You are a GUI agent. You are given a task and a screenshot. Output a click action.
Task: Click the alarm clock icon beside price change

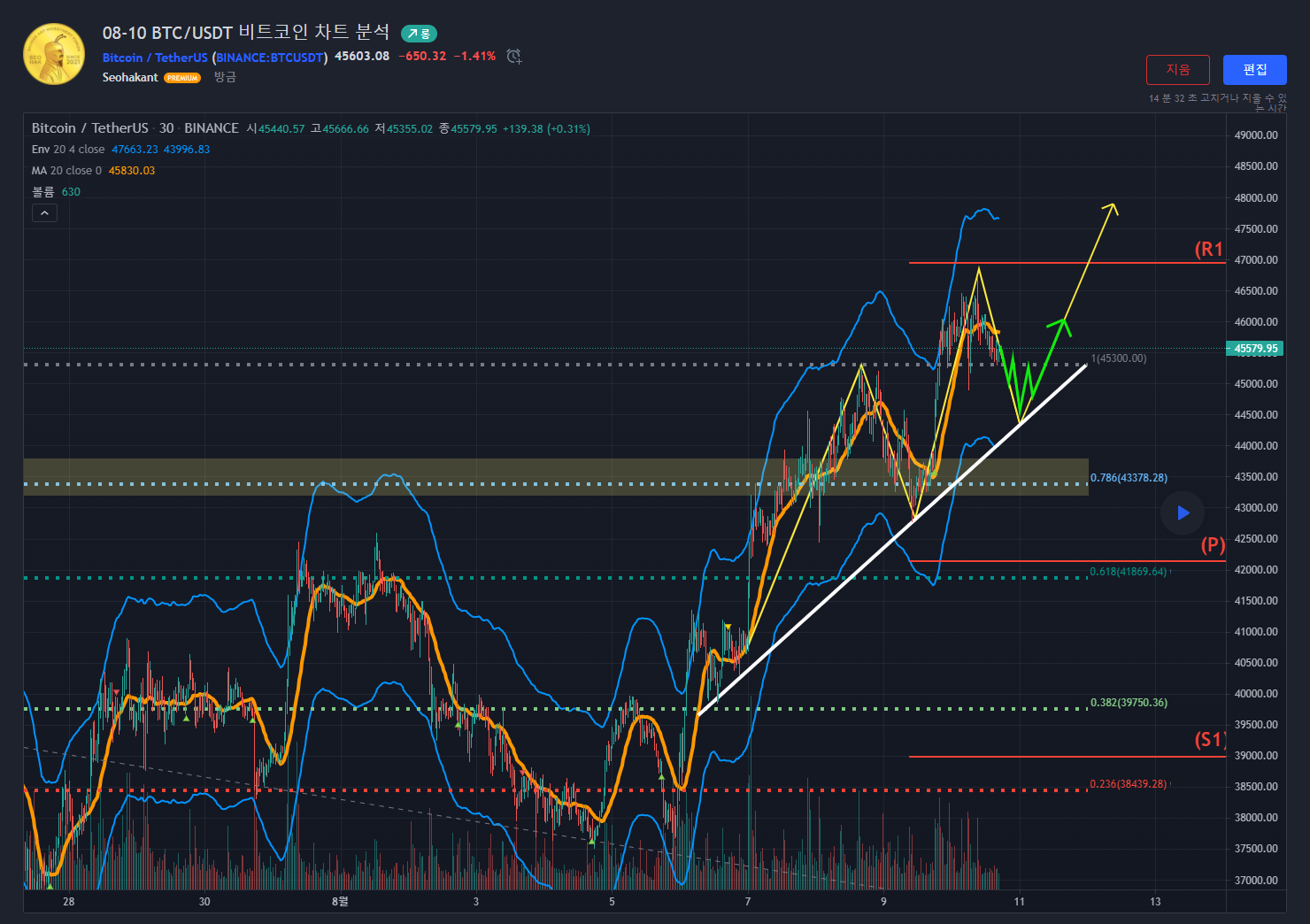click(513, 57)
